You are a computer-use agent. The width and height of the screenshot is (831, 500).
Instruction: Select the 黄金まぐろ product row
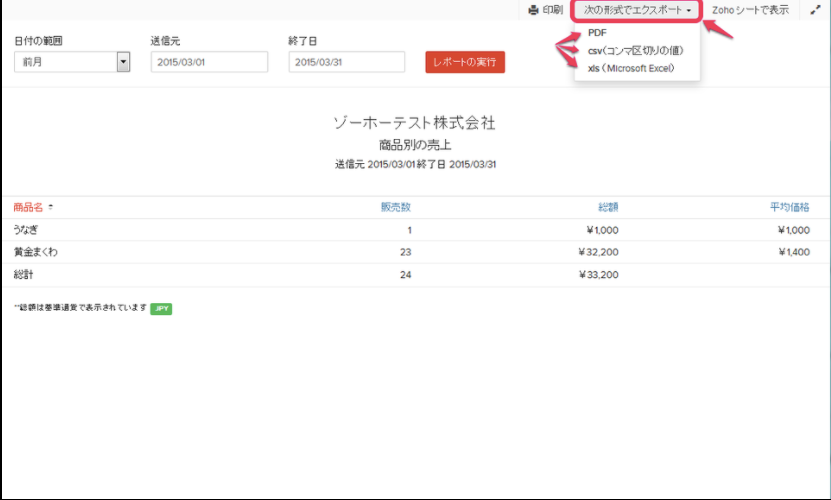coord(35,252)
